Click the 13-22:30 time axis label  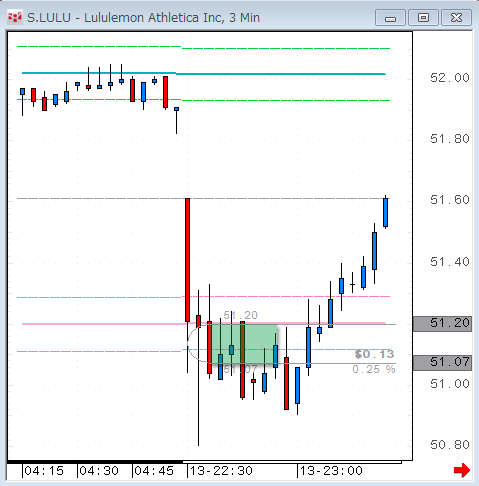(221, 471)
